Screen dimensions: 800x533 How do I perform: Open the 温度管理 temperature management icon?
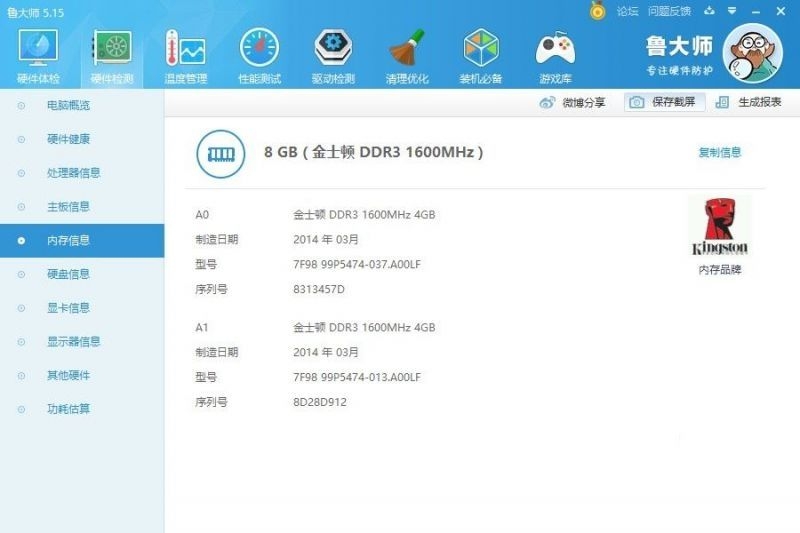(186, 56)
